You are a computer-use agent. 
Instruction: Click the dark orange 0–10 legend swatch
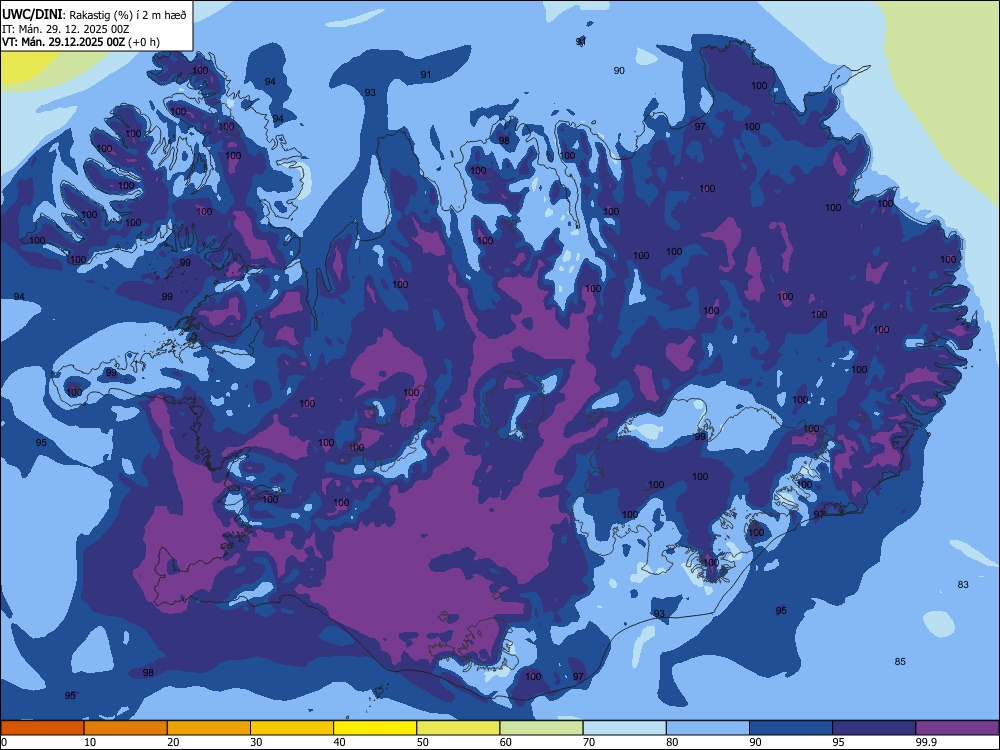click(42, 728)
